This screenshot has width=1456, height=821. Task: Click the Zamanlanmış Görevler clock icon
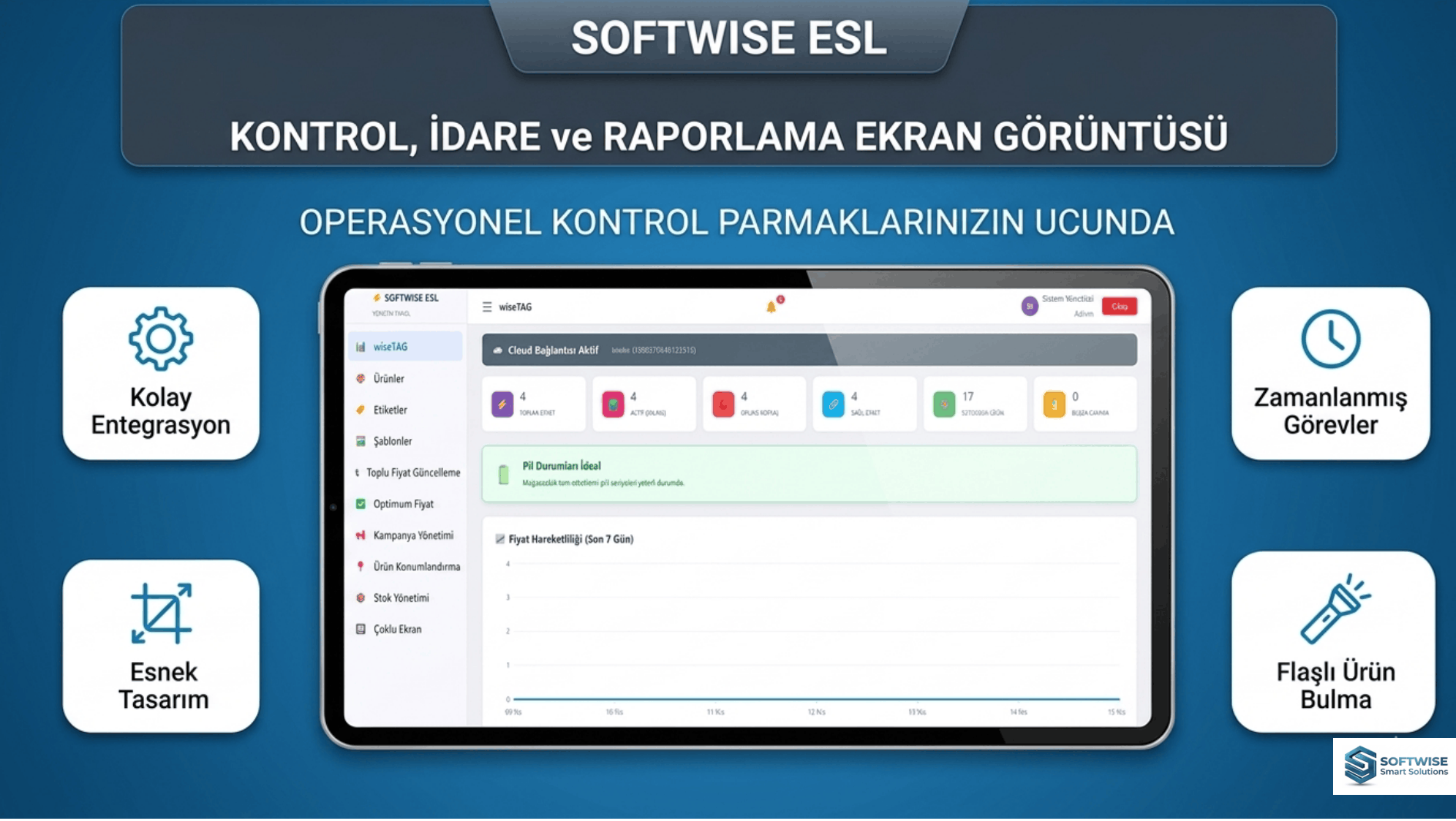point(1331,339)
